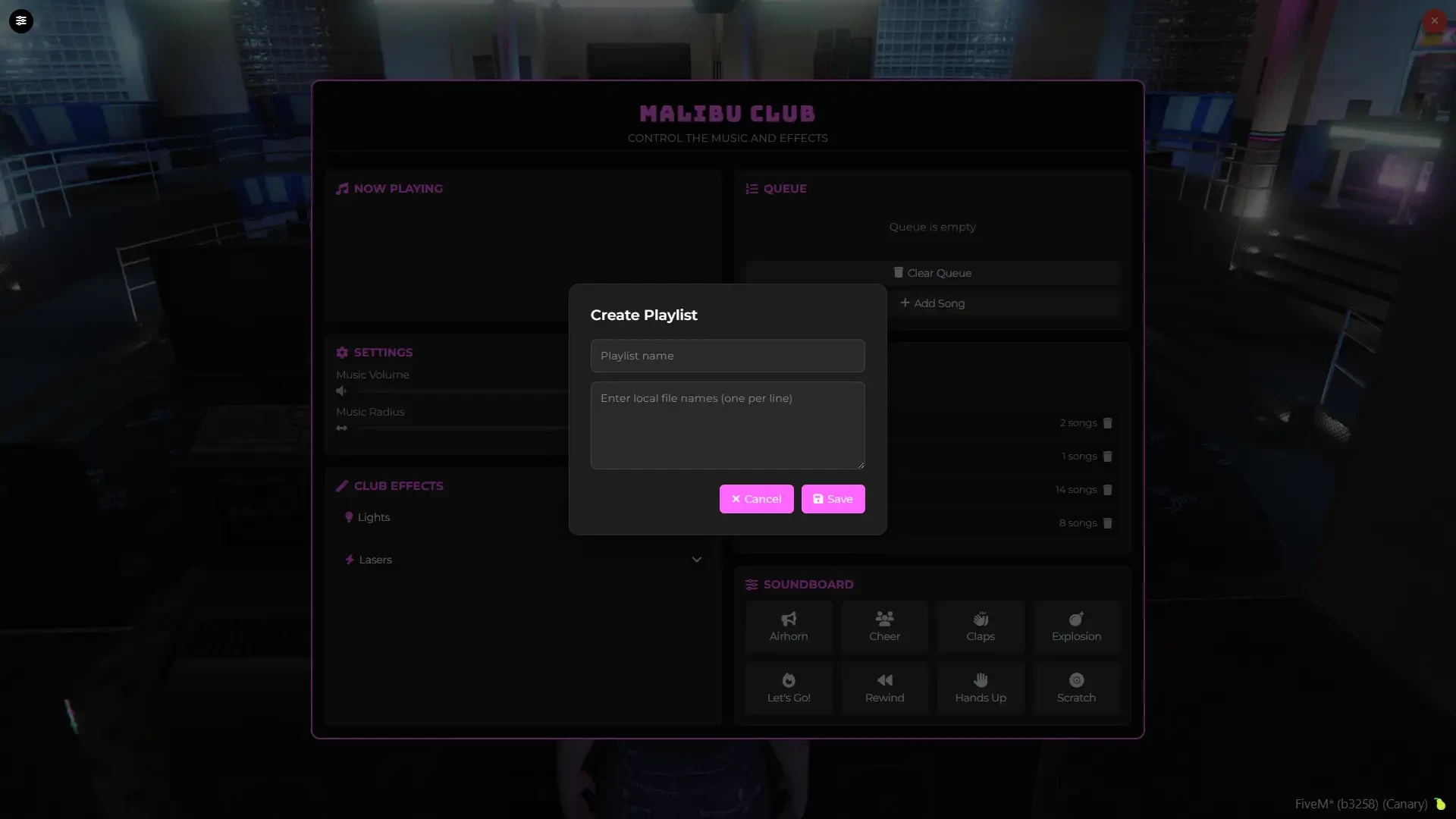The image size is (1456, 819).
Task: Close the Malibu Club panel with red X
Action: coord(1434,20)
